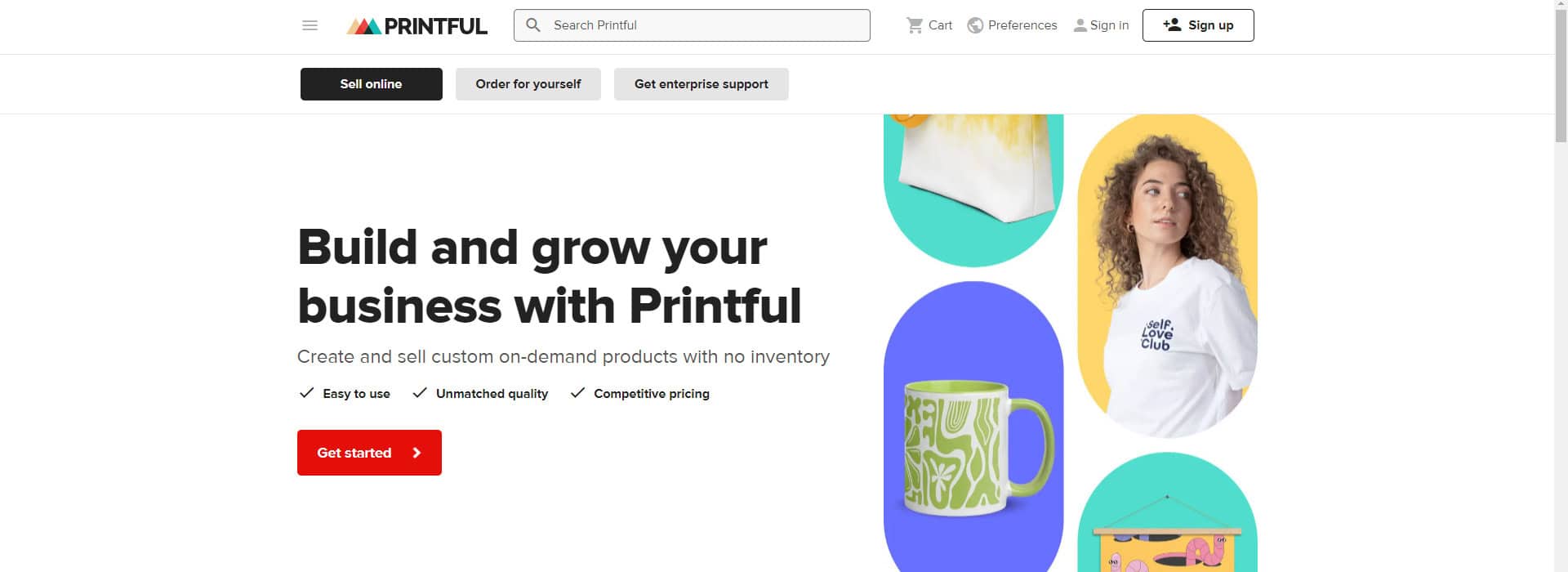Click the search magnifier icon

point(533,25)
